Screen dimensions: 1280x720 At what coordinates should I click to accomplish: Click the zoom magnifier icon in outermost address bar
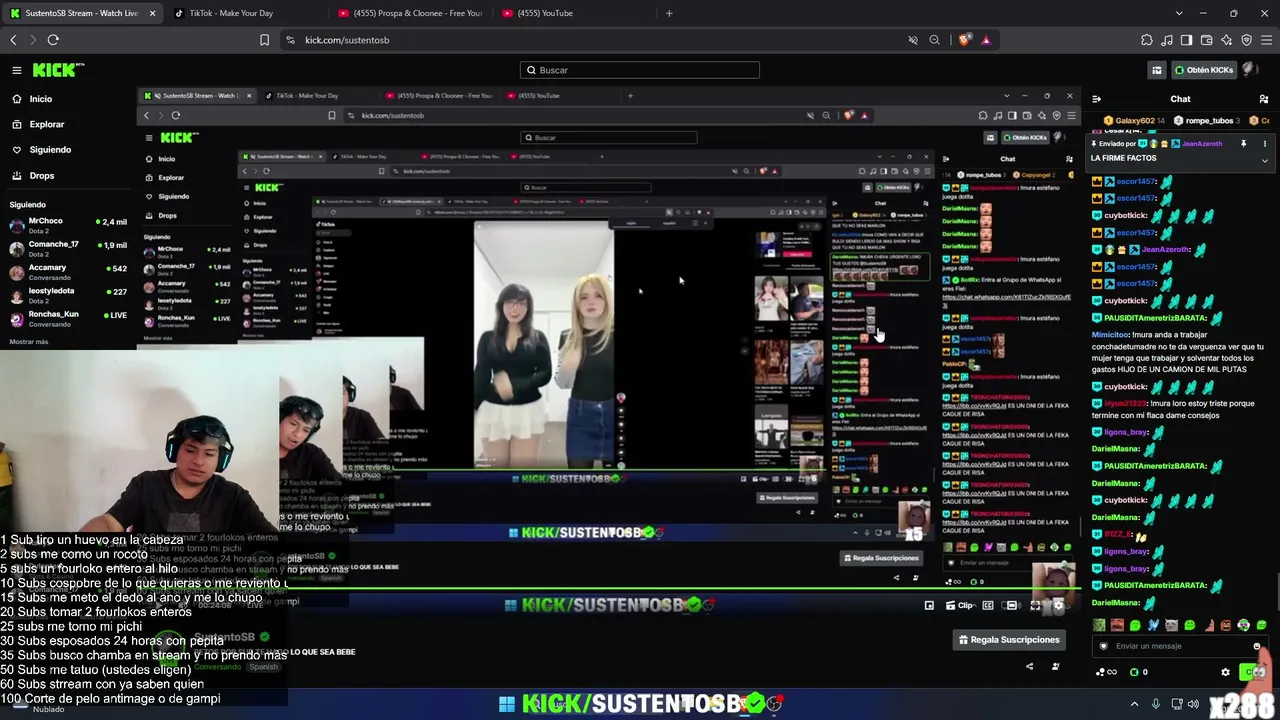[x=934, y=40]
